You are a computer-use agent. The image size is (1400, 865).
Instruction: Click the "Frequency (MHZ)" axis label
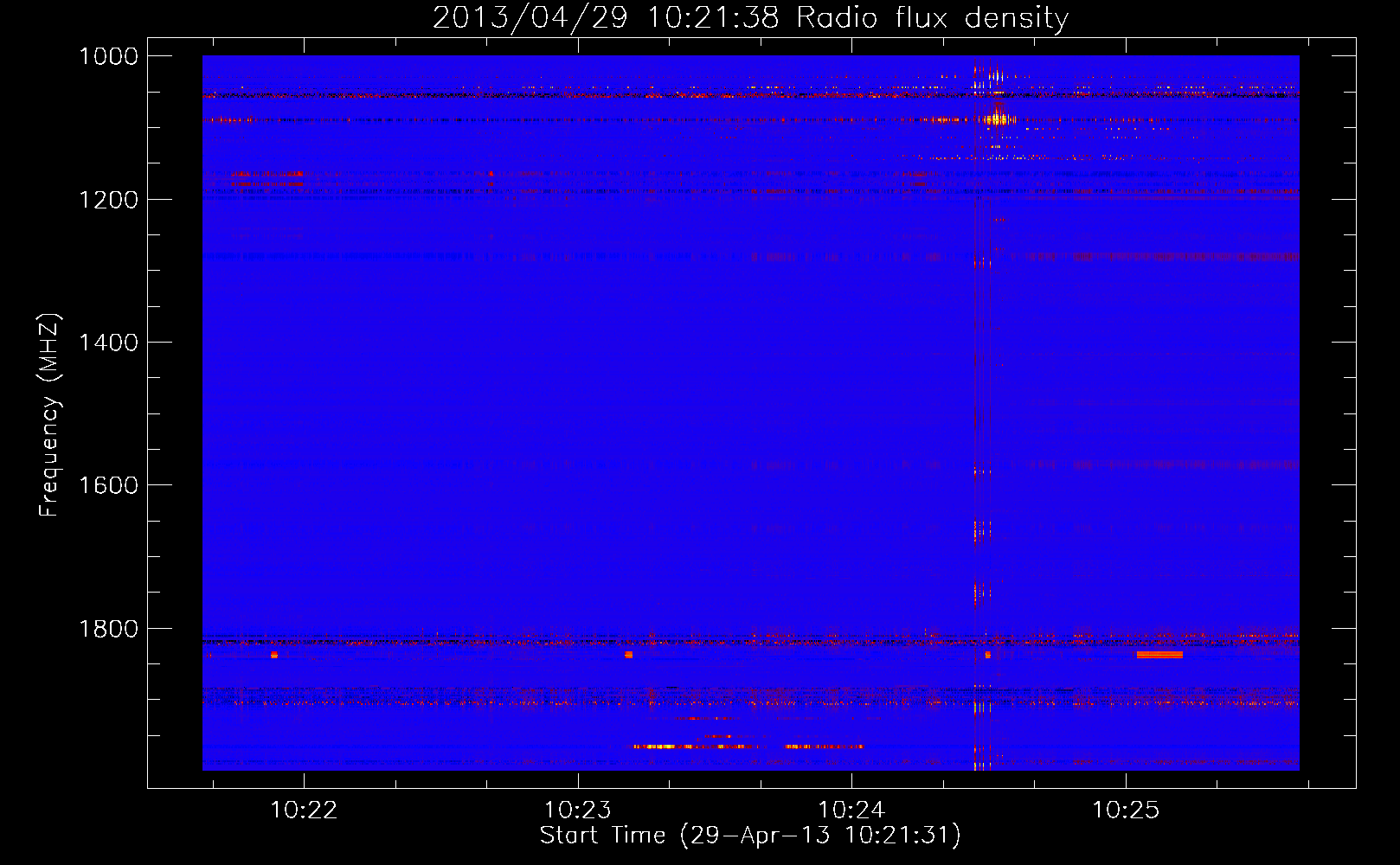click(49, 415)
